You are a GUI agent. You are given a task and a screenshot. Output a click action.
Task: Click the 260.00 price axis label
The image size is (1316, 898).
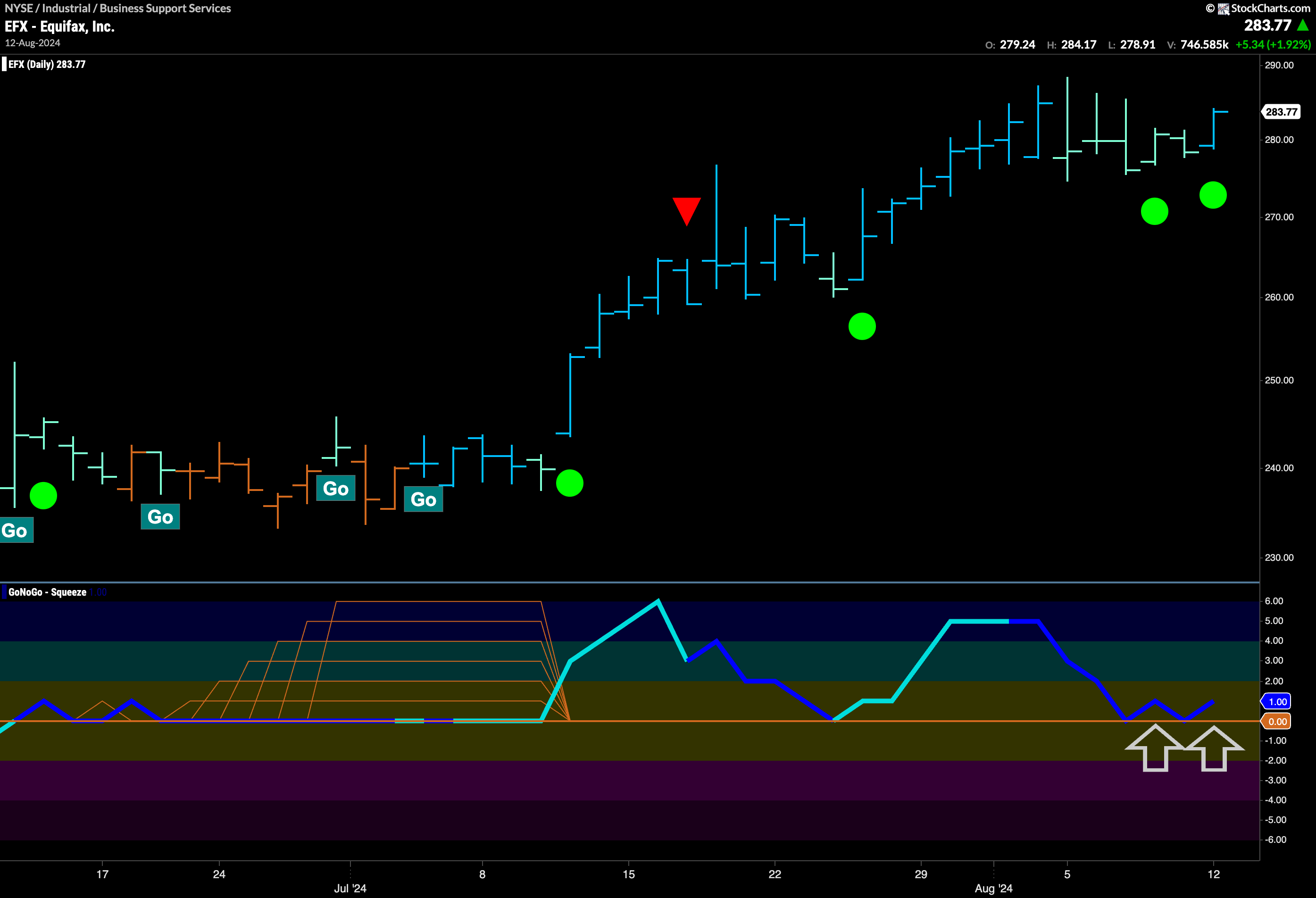click(x=1279, y=297)
